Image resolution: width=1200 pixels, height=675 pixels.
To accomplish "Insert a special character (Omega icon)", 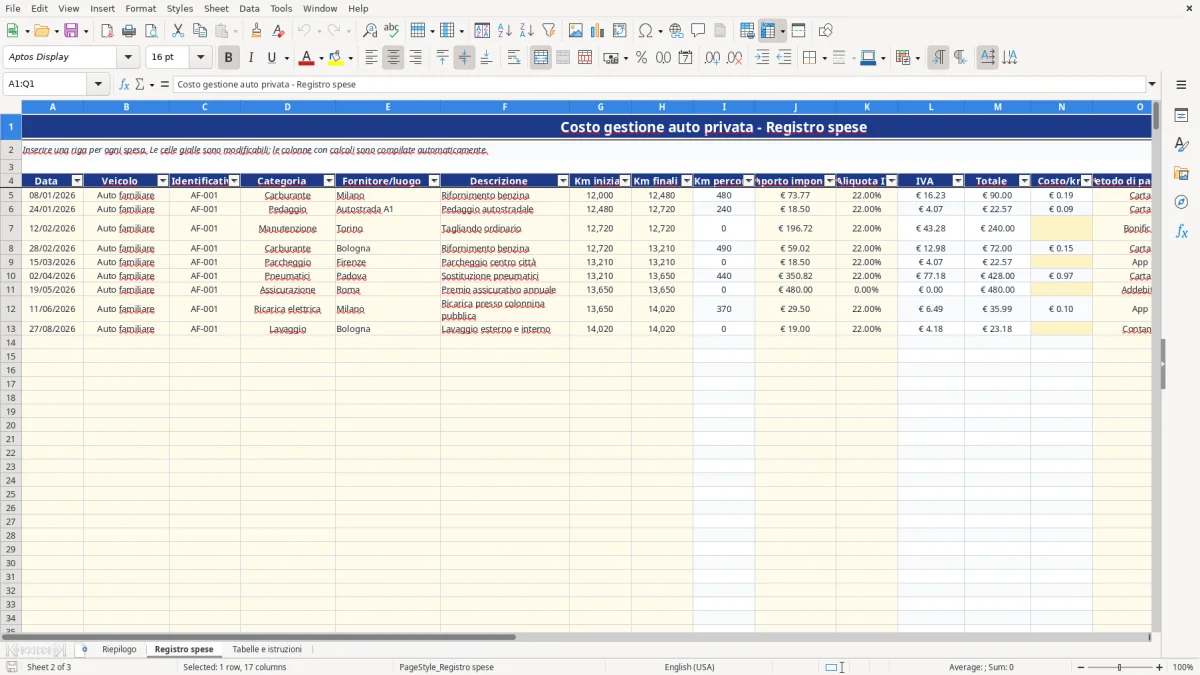I will click(645, 31).
